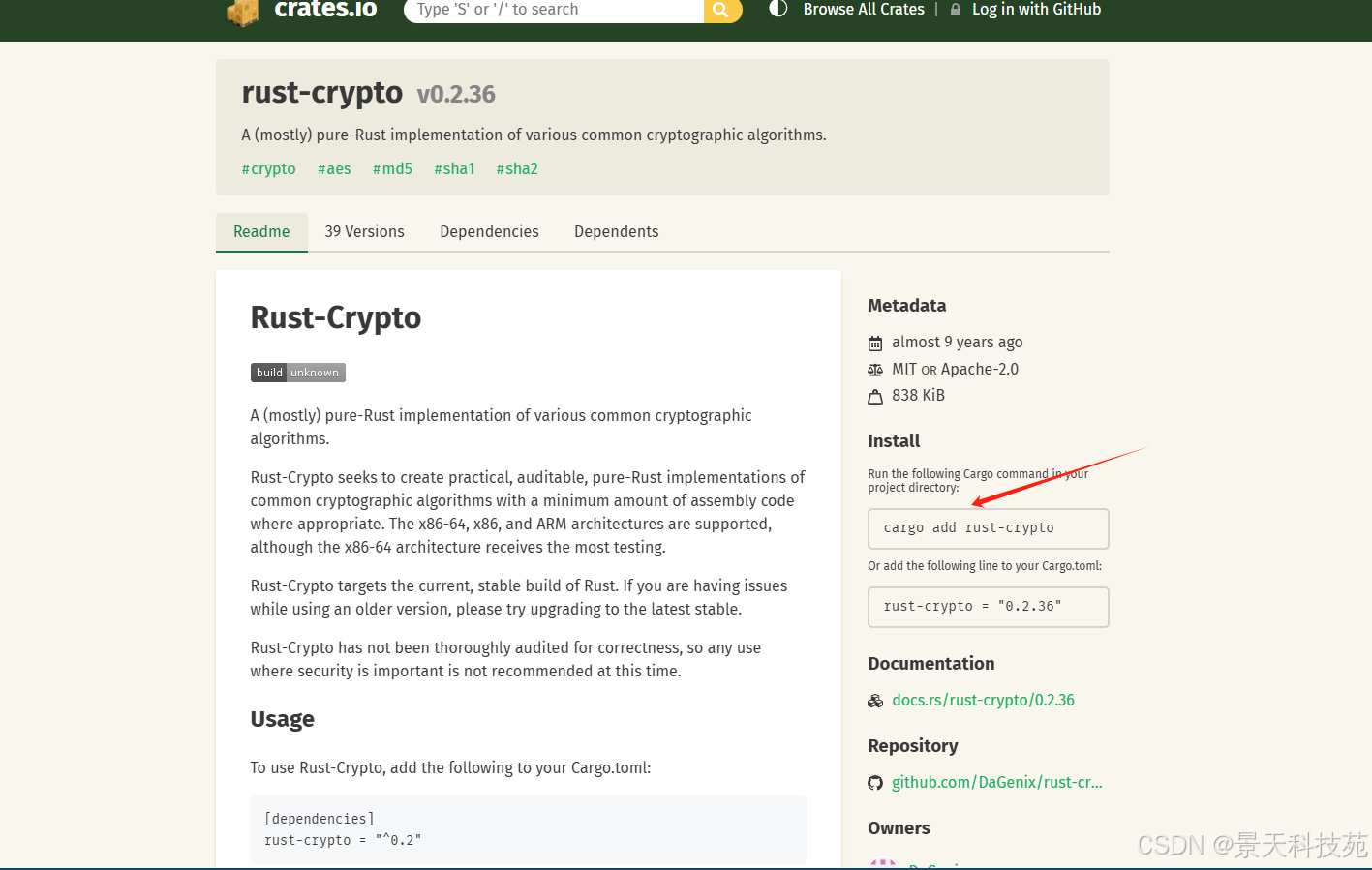Switch to the Readme tab

[x=261, y=232]
